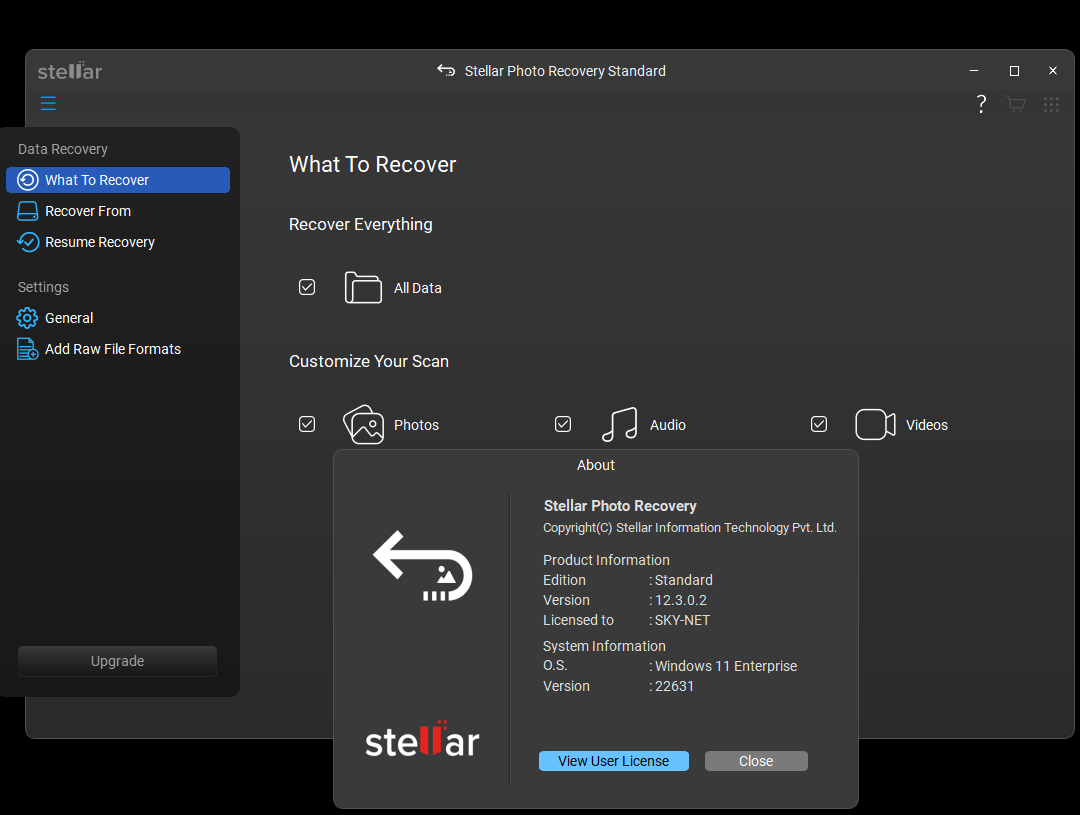The image size is (1080, 815).
Task: Maximize the Stellar Photo Recovery window
Action: tap(1014, 70)
